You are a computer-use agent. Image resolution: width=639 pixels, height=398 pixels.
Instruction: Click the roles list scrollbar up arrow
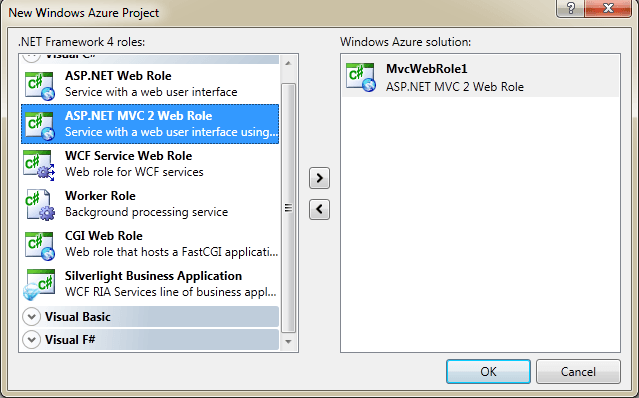point(288,63)
